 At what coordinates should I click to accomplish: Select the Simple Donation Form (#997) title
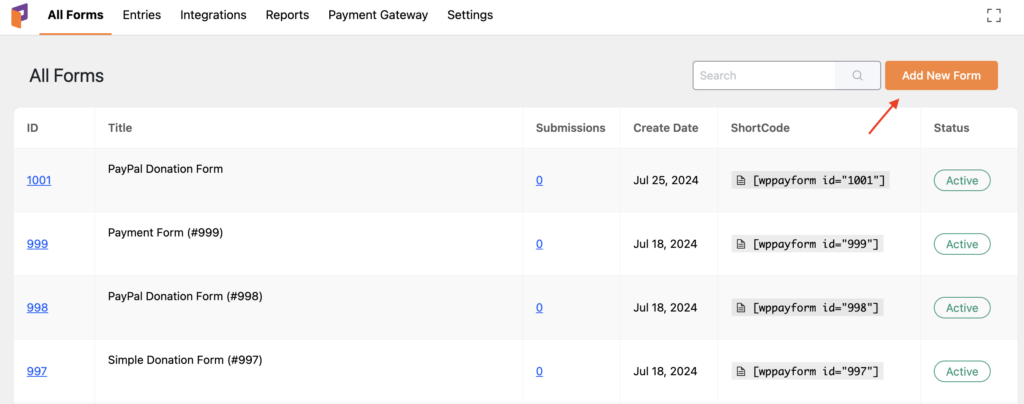pos(184,360)
